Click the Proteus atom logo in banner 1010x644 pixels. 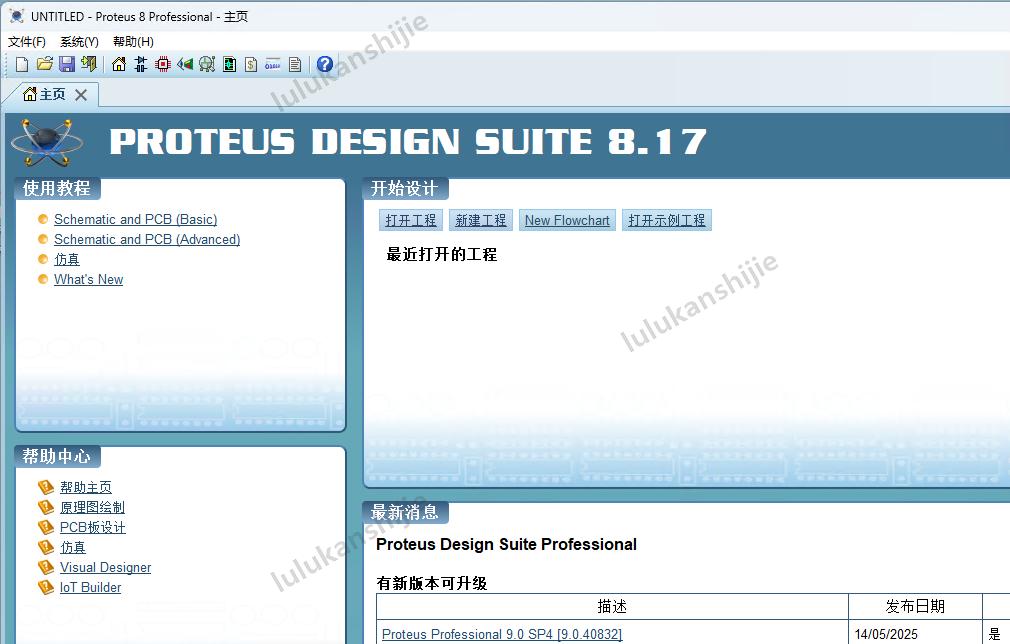click(46, 142)
